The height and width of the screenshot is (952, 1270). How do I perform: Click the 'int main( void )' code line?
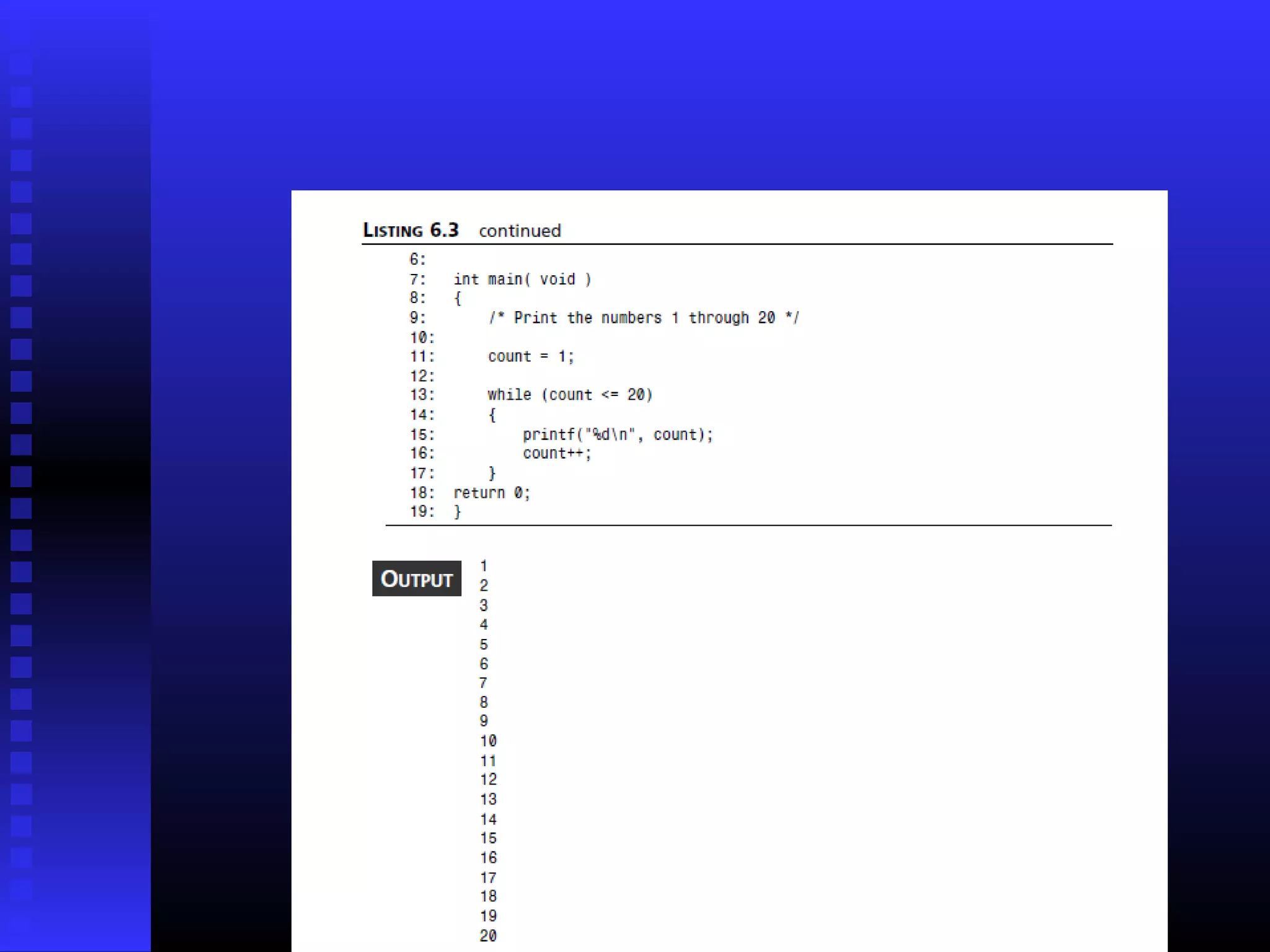522,280
